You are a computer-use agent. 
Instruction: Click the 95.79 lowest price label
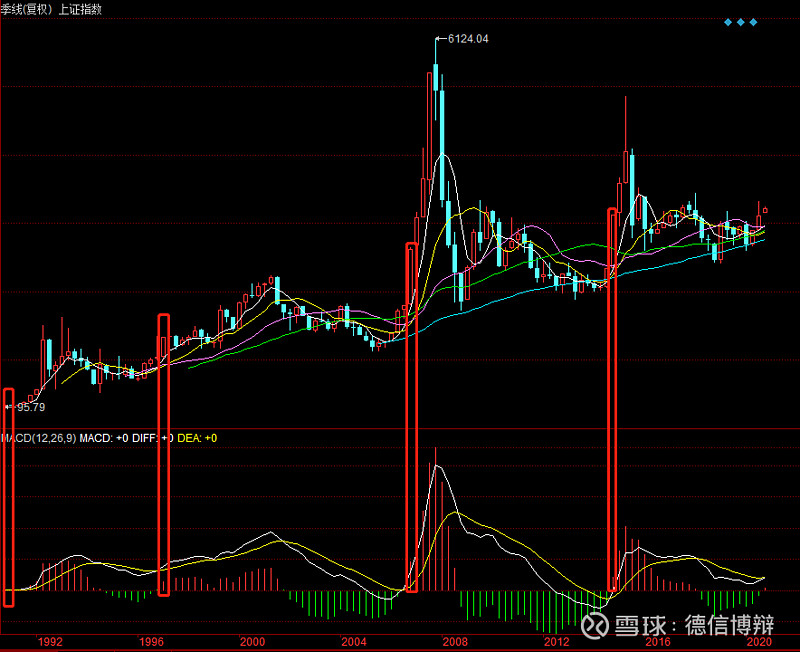[x=31, y=407]
